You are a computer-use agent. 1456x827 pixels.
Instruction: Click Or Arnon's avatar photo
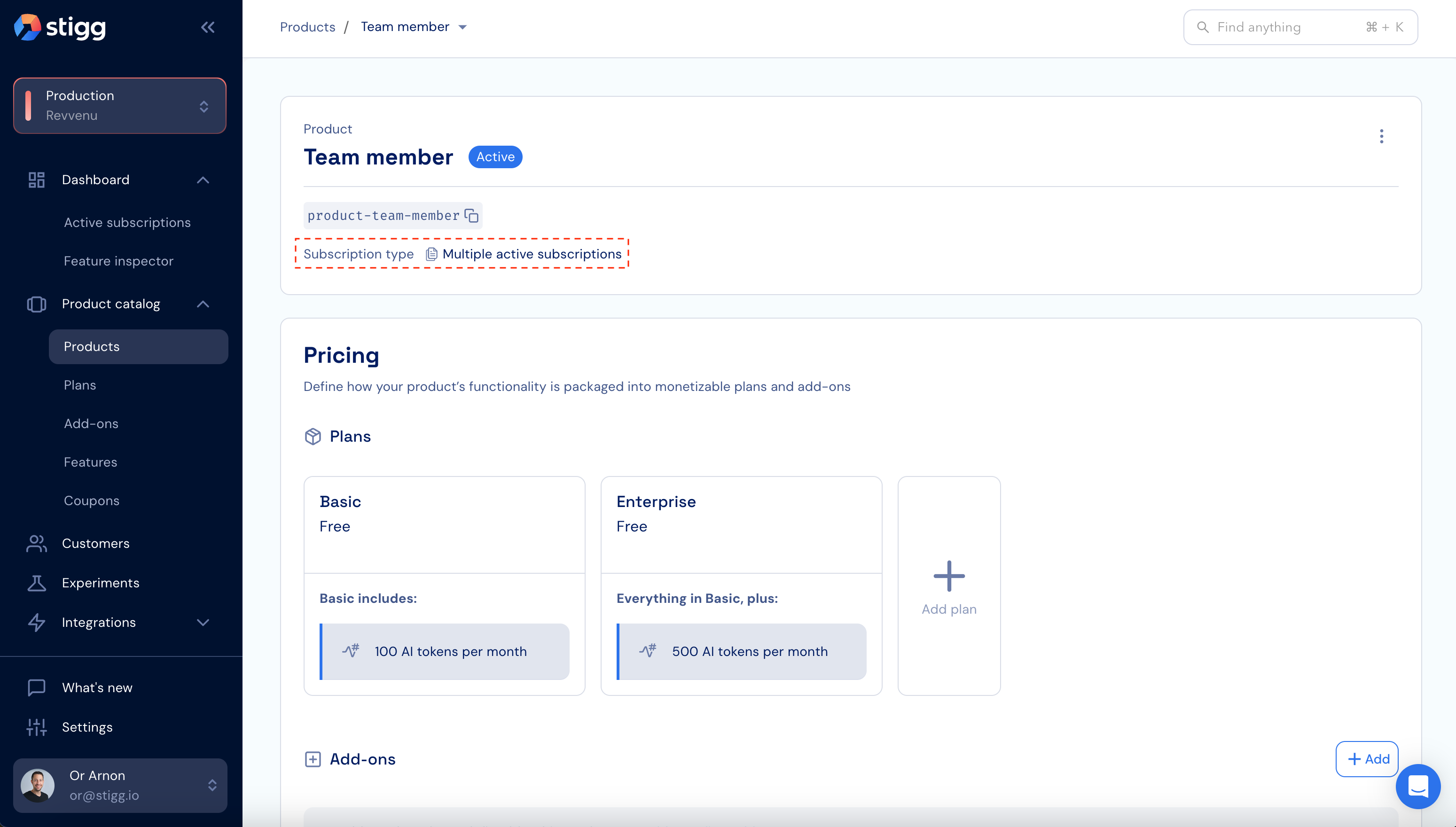tap(38, 786)
